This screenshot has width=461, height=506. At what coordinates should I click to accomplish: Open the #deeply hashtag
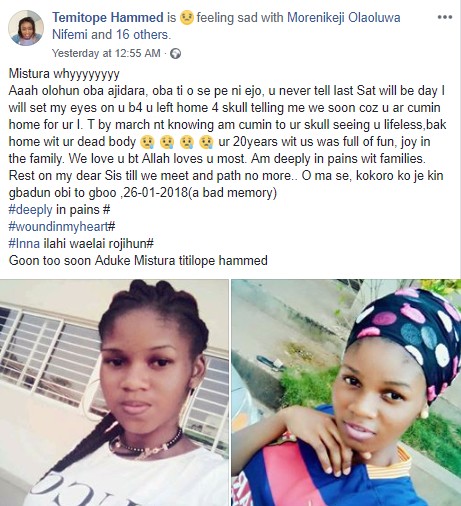(x=30, y=210)
